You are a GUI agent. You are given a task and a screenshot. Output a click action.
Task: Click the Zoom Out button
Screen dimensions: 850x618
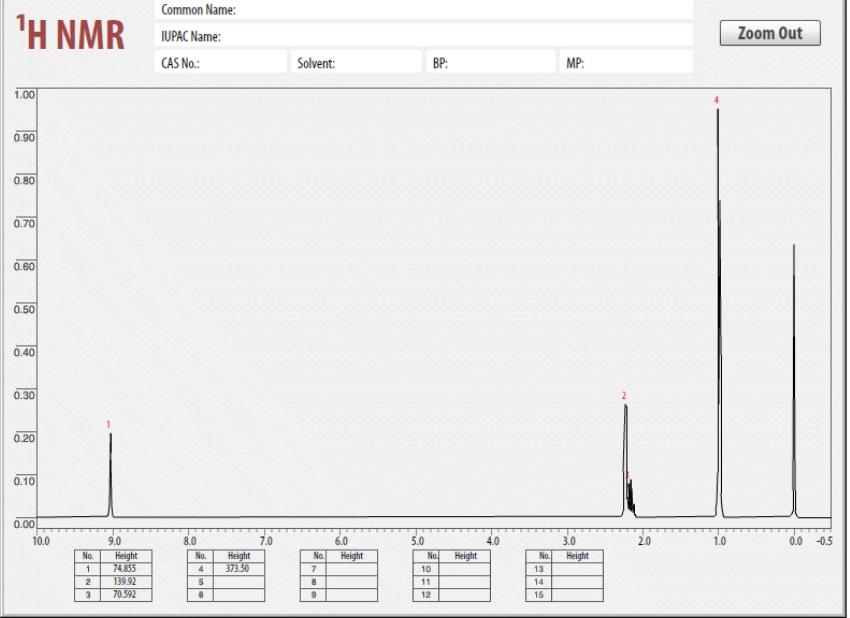click(769, 32)
